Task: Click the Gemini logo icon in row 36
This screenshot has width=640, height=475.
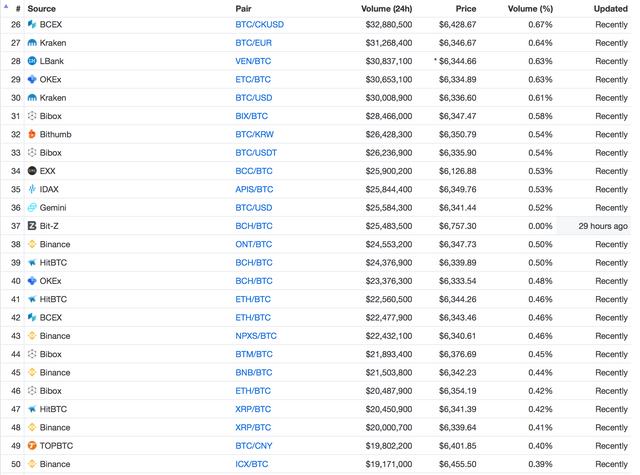Action: 32,207
